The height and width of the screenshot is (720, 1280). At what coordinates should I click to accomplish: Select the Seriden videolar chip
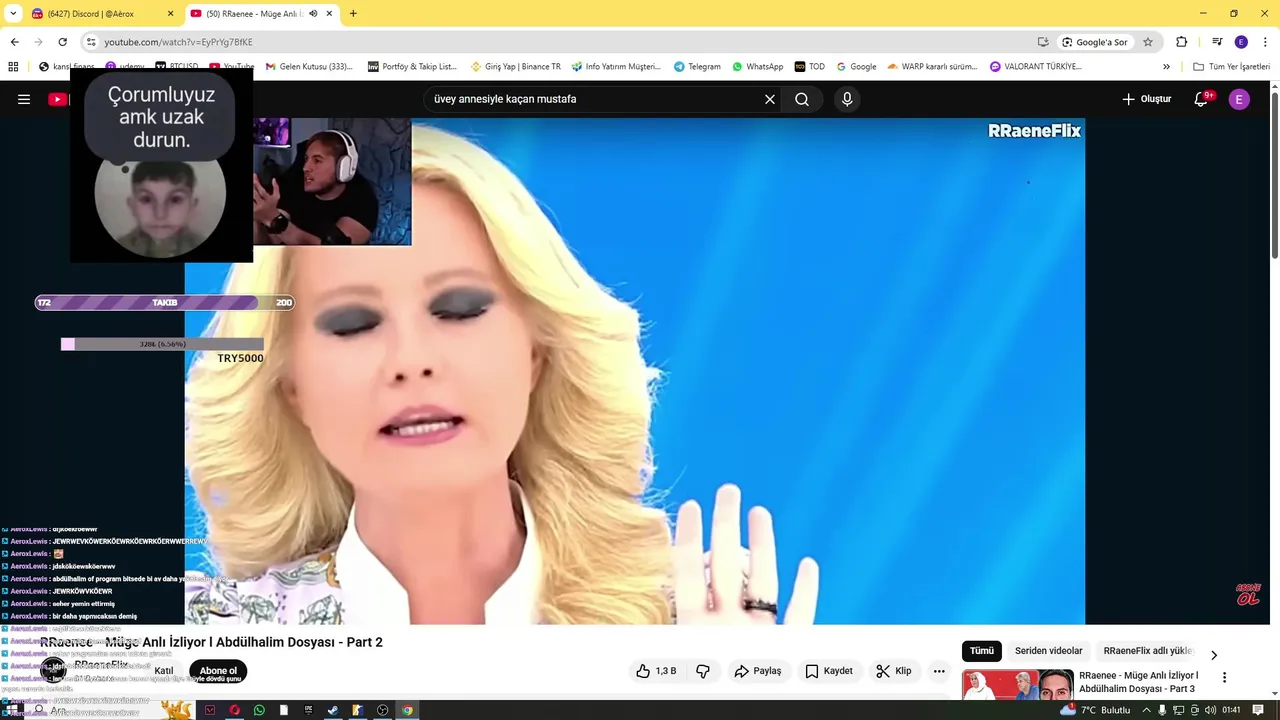click(1048, 651)
